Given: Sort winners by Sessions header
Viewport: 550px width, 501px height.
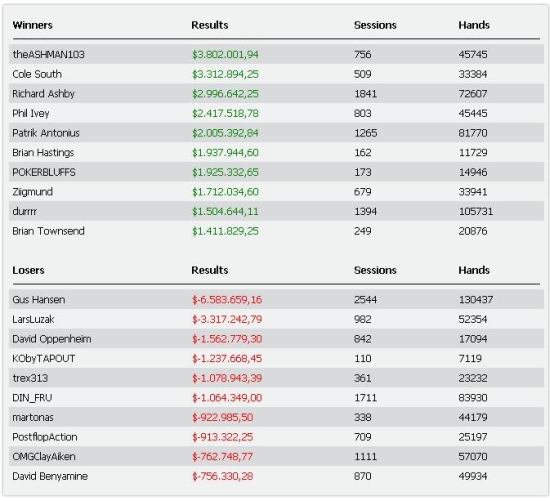Looking at the screenshot, I should [375, 25].
